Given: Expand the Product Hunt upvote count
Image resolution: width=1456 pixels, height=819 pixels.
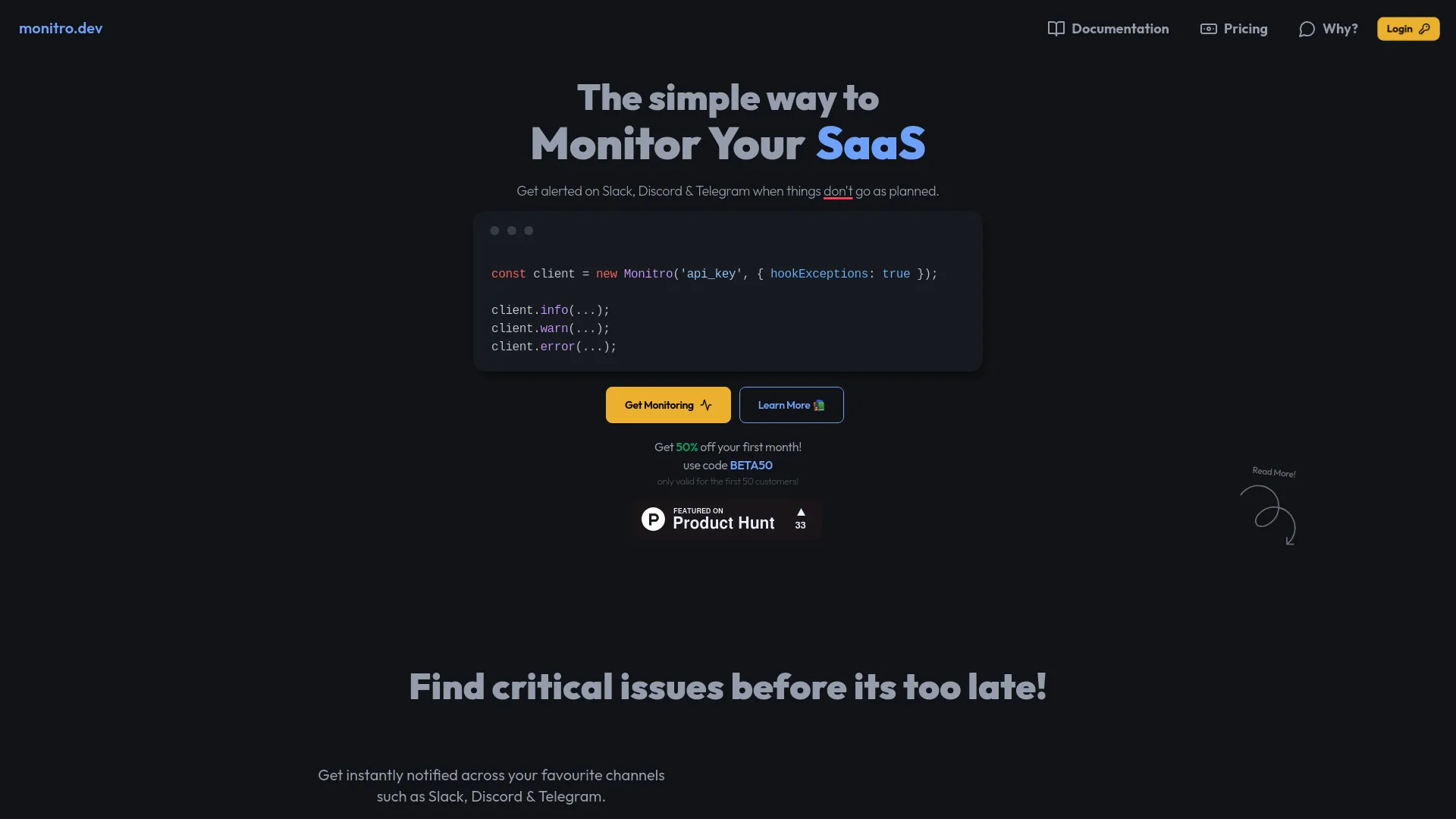Looking at the screenshot, I should click(800, 518).
